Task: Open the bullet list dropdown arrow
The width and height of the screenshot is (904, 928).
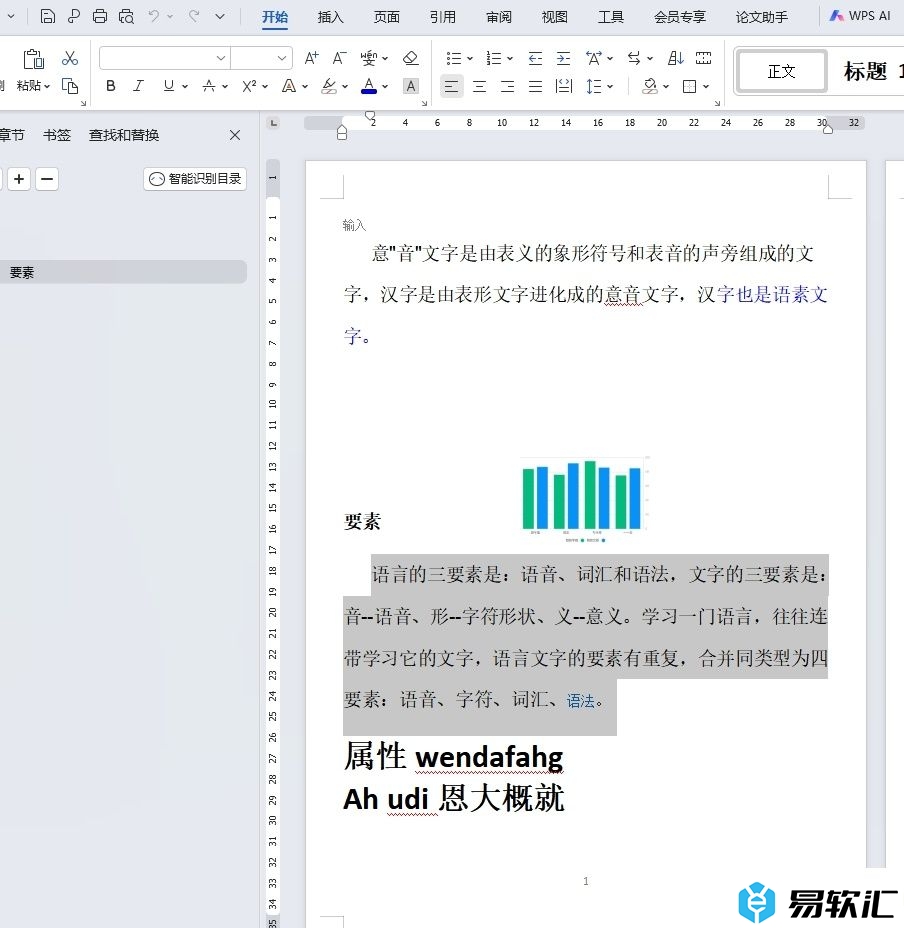Action: pos(470,59)
